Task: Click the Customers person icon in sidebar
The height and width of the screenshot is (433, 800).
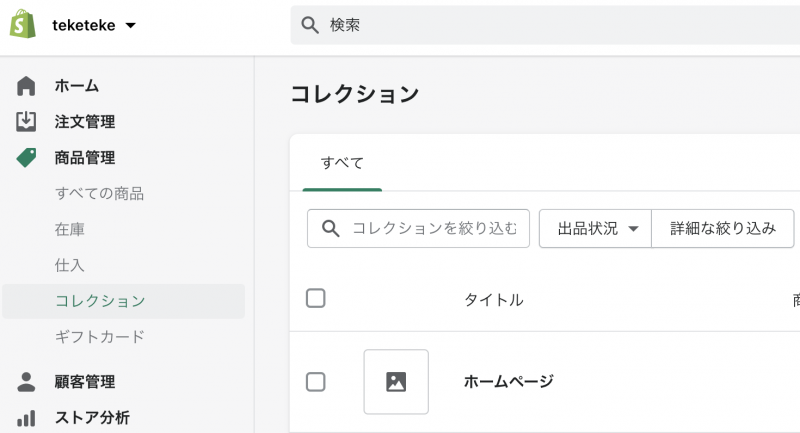Action: [x=27, y=382]
